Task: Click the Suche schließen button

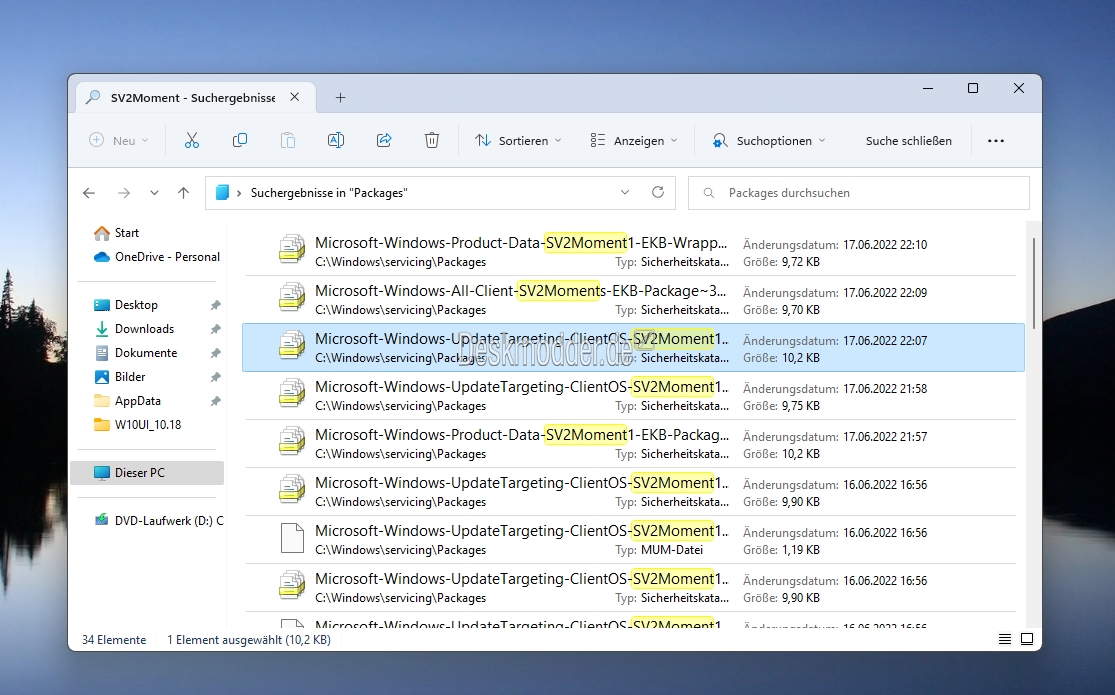Action: point(909,141)
